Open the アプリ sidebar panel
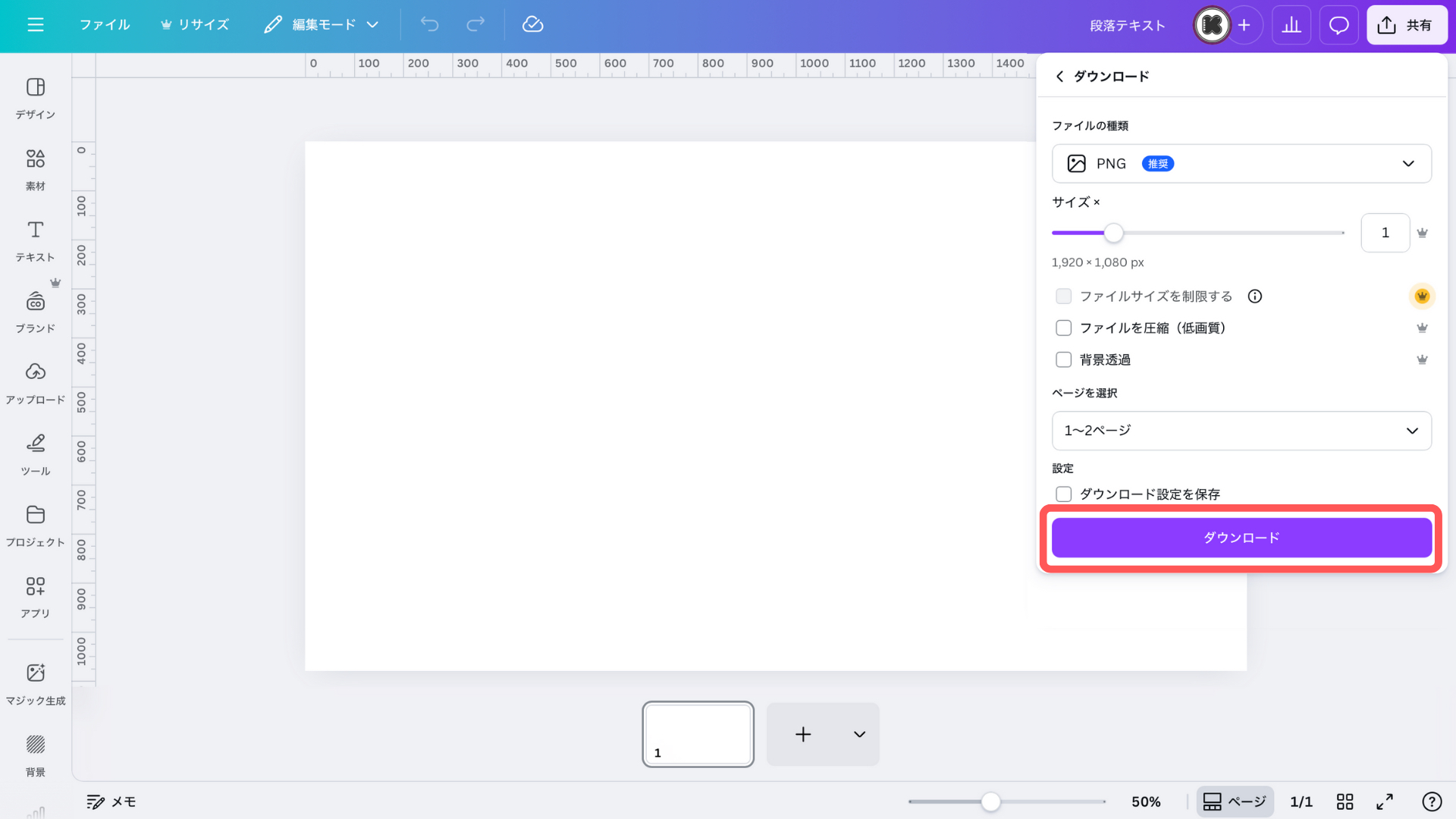 [36, 597]
